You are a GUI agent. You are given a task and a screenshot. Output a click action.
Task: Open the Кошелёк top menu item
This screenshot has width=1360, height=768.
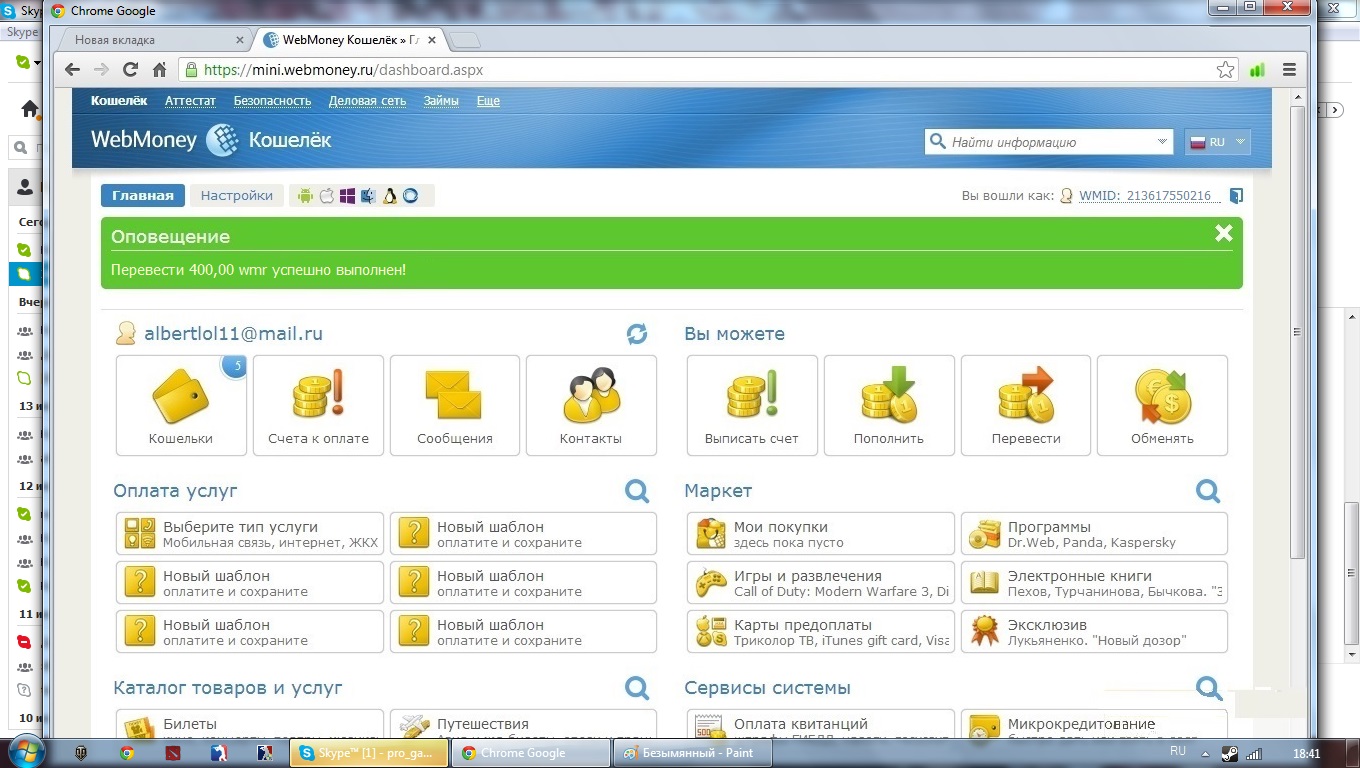pos(119,101)
